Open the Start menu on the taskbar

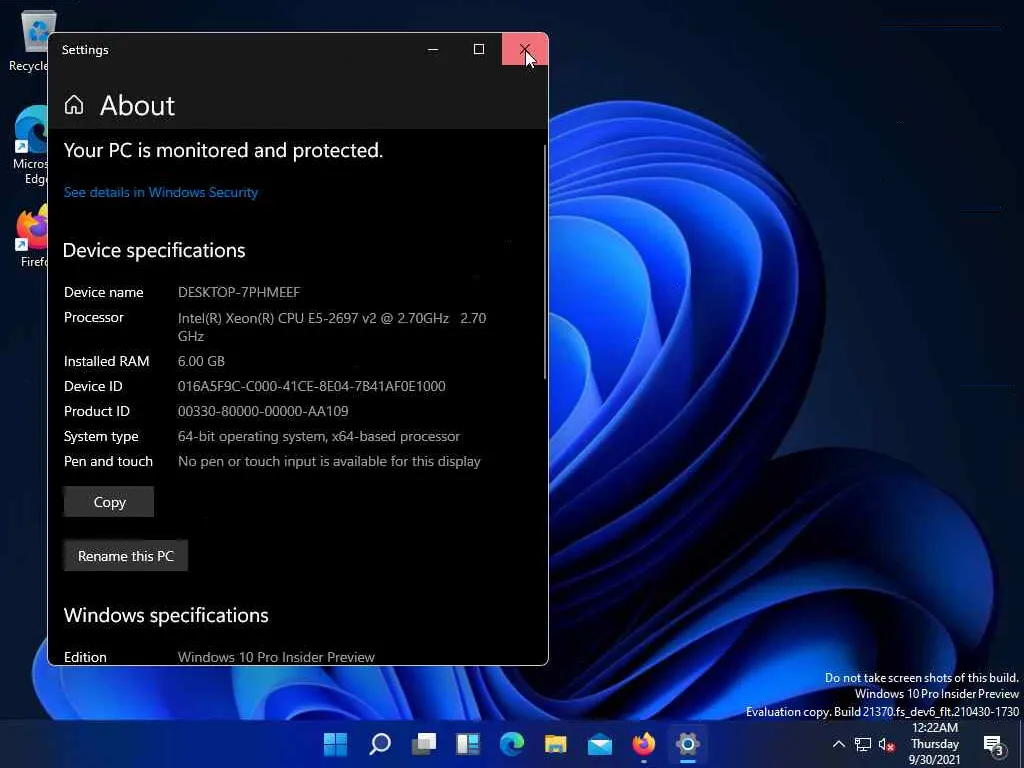pos(336,743)
